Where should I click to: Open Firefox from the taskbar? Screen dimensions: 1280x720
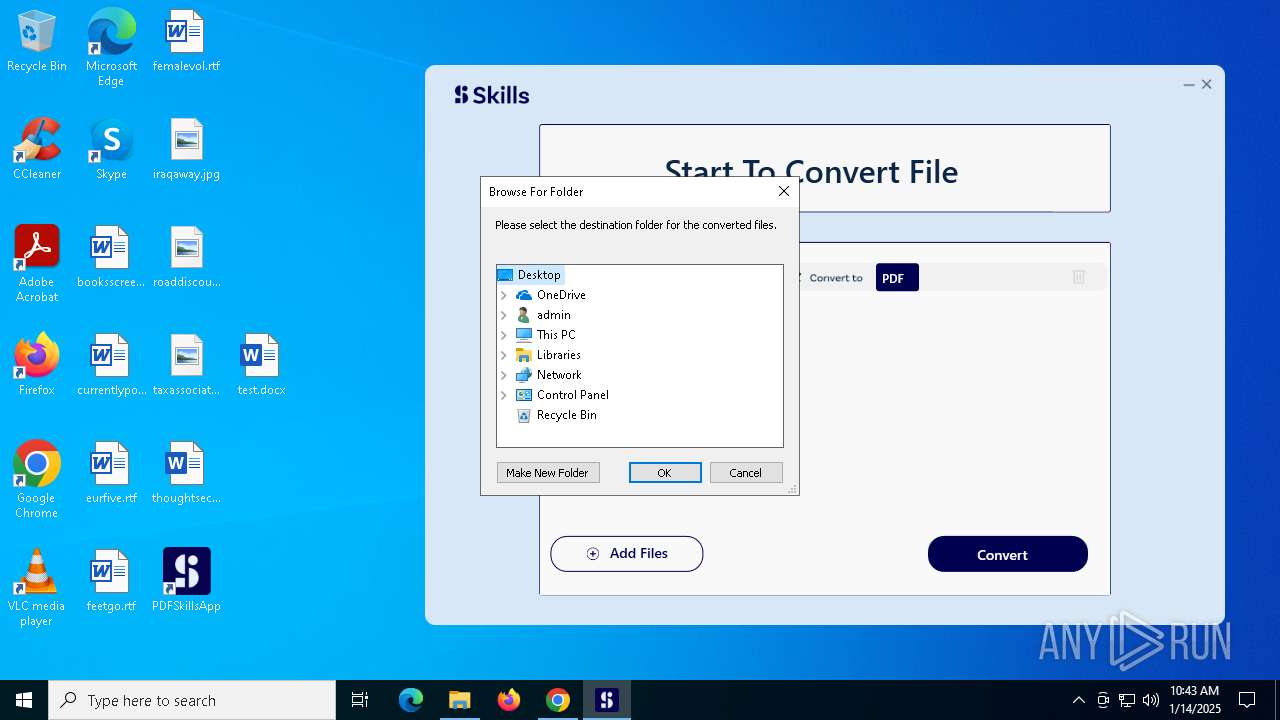509,700
